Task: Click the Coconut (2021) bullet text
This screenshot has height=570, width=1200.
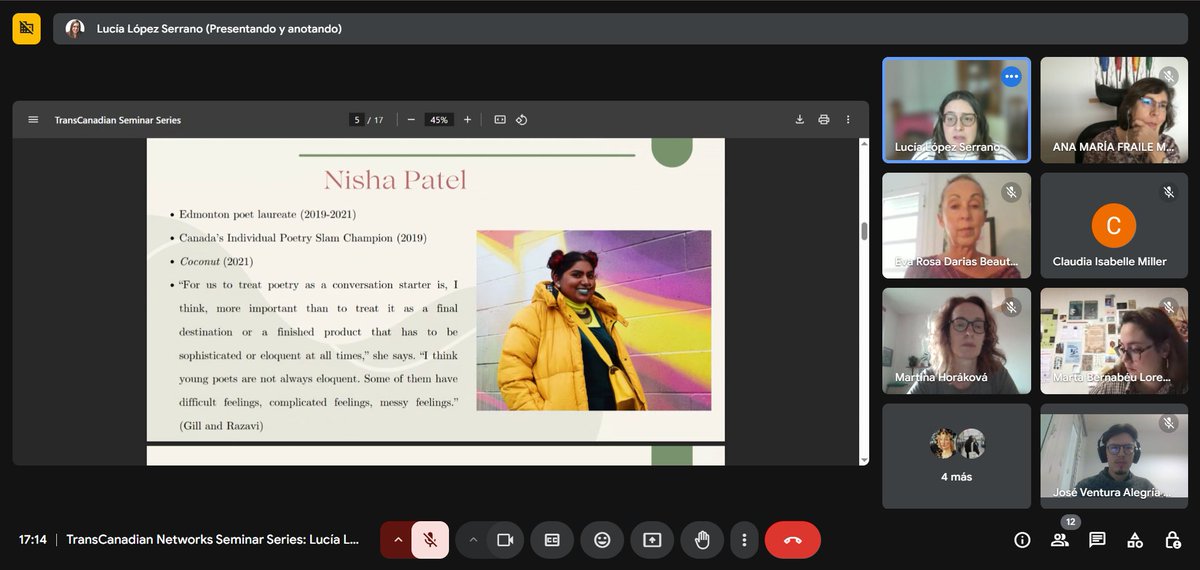Action: [x=216, y=261]
